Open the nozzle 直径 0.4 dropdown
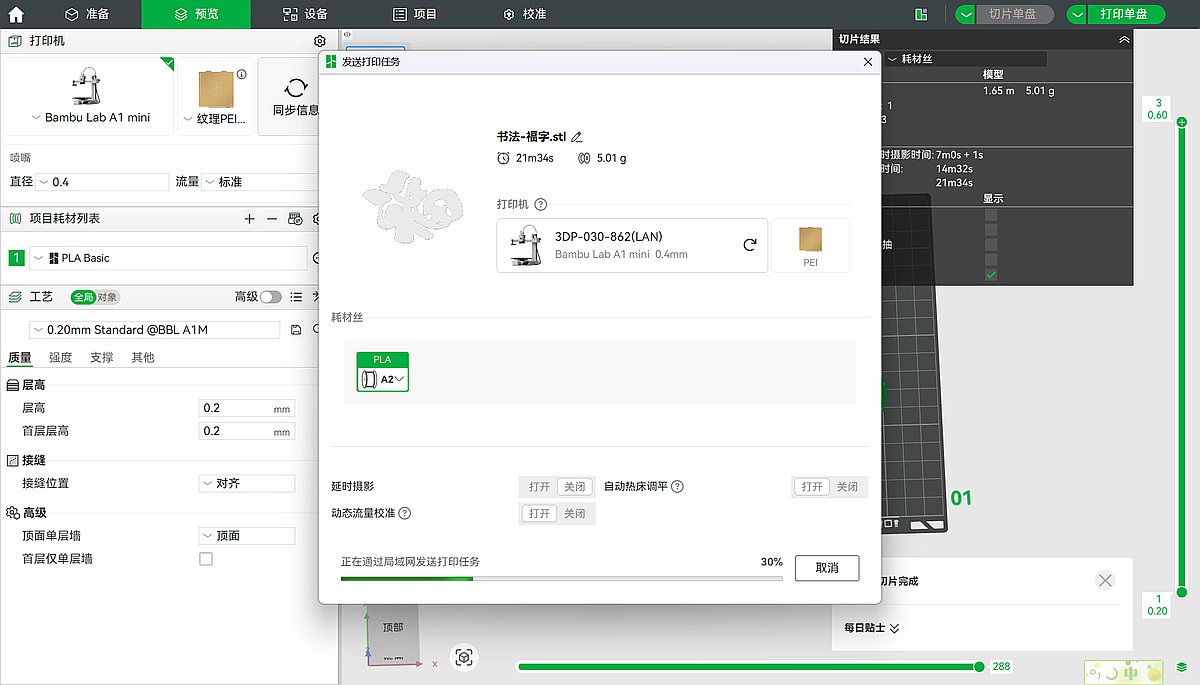Viewport: 1200px width, 685px height. 103,182
